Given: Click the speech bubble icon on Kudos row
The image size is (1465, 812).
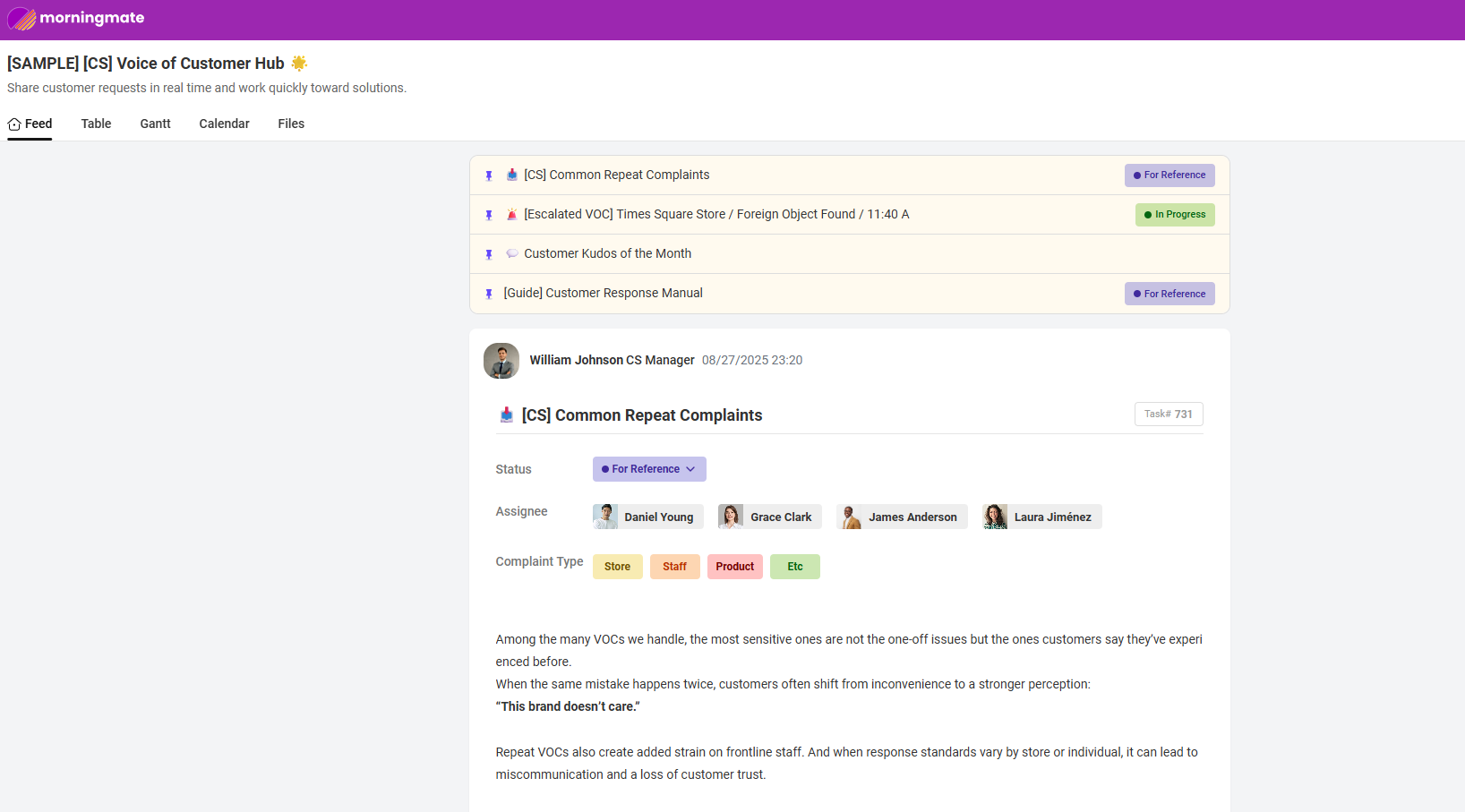Looking at the screenshot, I should click(512, 254).
